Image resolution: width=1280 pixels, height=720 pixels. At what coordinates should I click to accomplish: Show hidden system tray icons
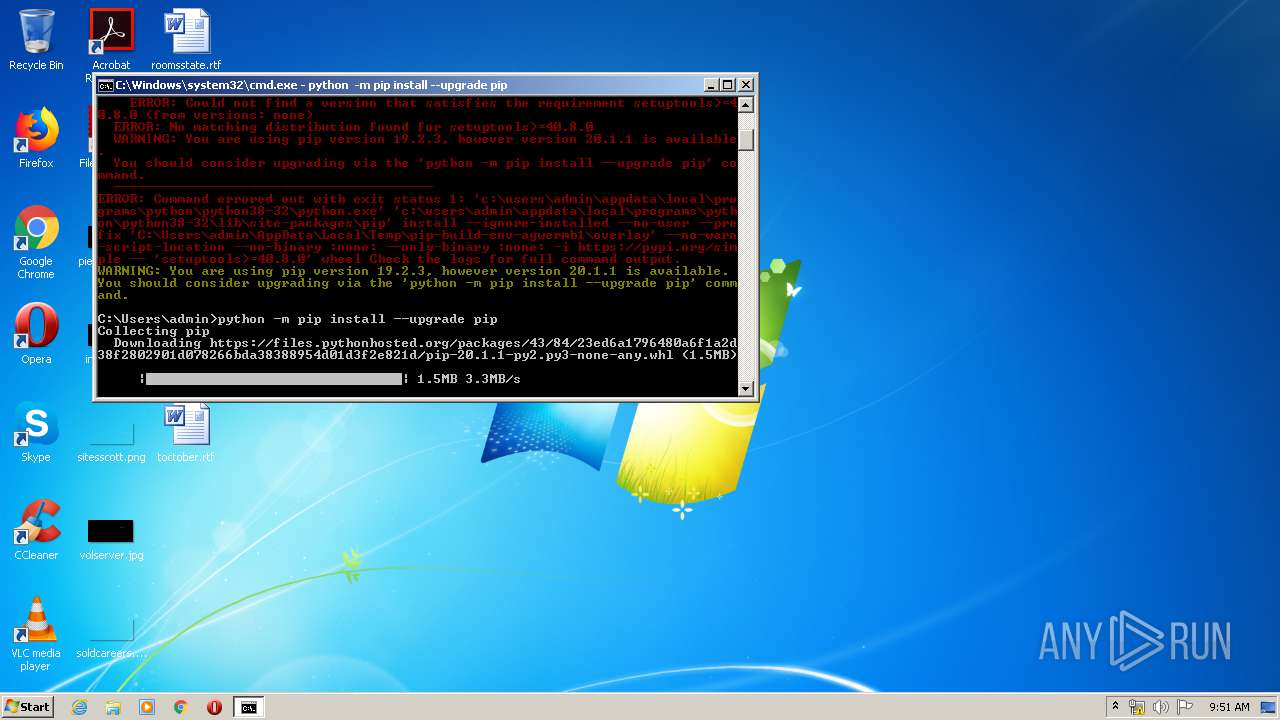[1115, 707]
